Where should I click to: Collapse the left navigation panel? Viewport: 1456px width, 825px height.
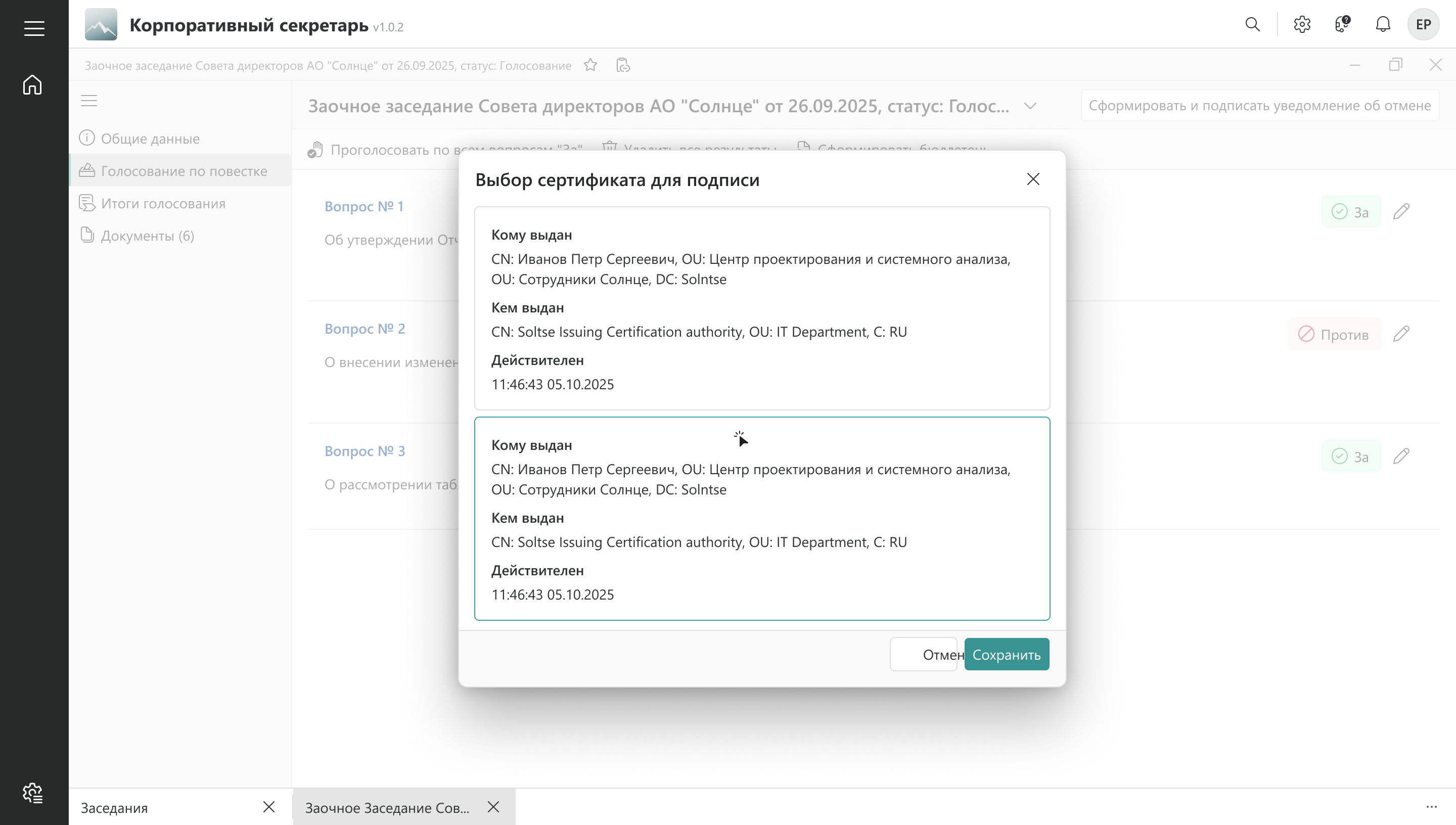coord(89,101)
